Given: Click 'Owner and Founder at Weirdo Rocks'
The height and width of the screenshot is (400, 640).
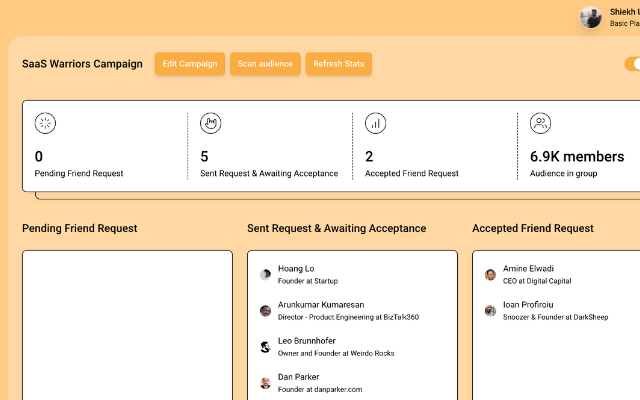Looking at the screenshot, I should tap(336, 353).
